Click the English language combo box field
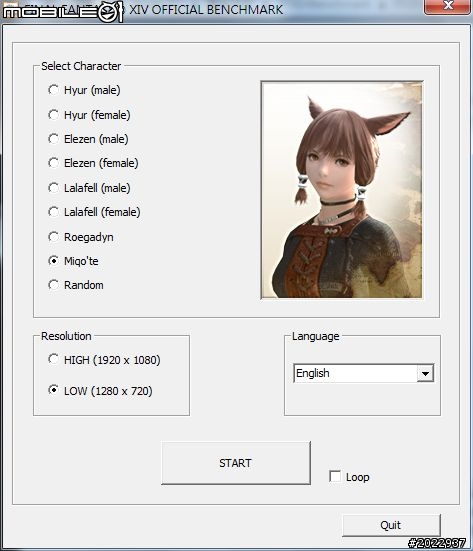This screenshot has height=551, width=473. 363,373
